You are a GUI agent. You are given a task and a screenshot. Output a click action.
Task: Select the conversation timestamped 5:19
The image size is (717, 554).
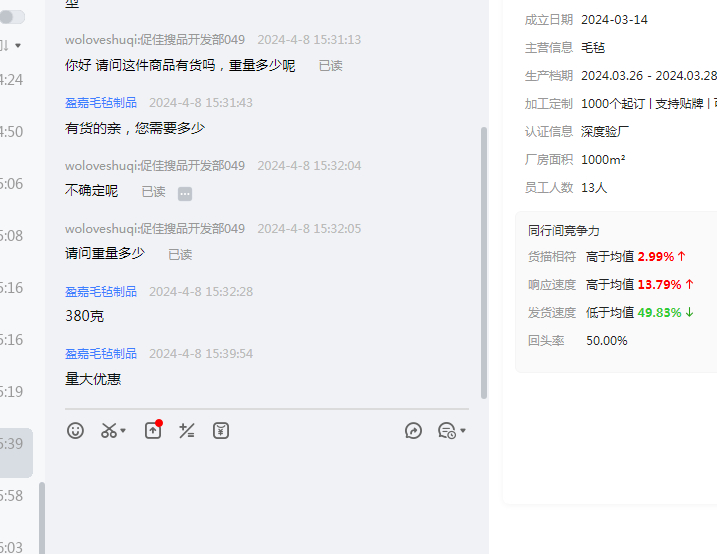coord(11,392)
